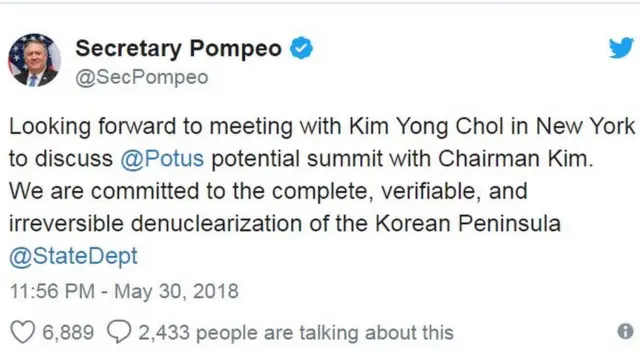Click the words 'Chairman Kim' in the tweet
640x360 pixels.
tap(516, 158)
